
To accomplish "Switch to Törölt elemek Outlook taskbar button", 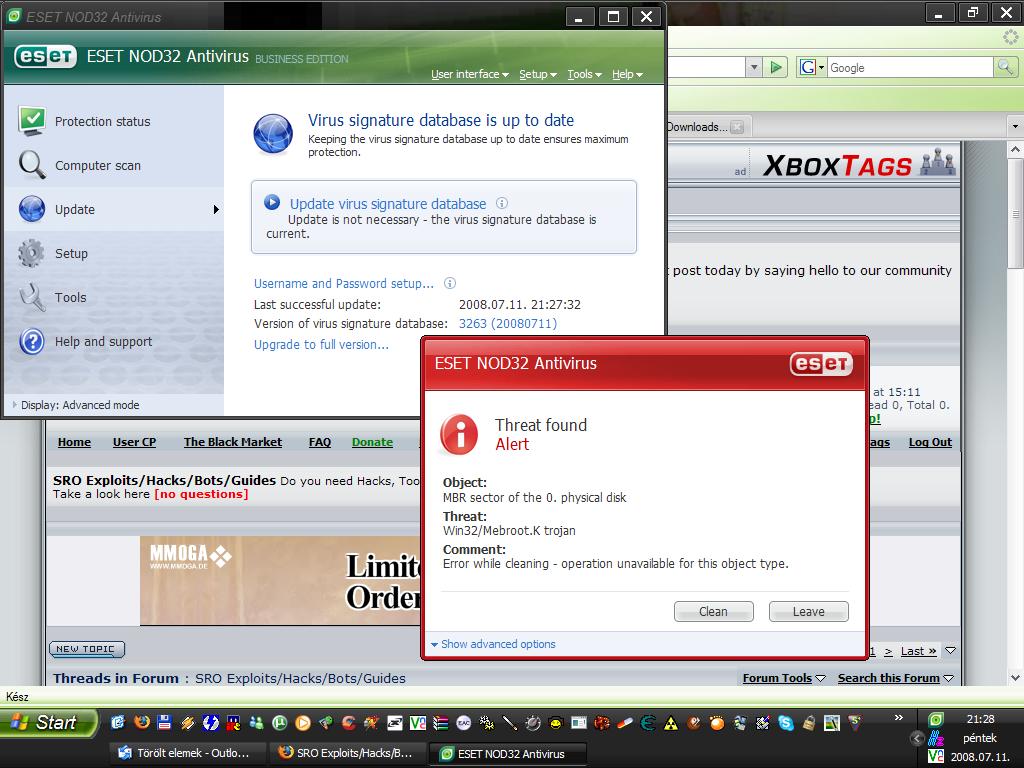I will 189,753.
